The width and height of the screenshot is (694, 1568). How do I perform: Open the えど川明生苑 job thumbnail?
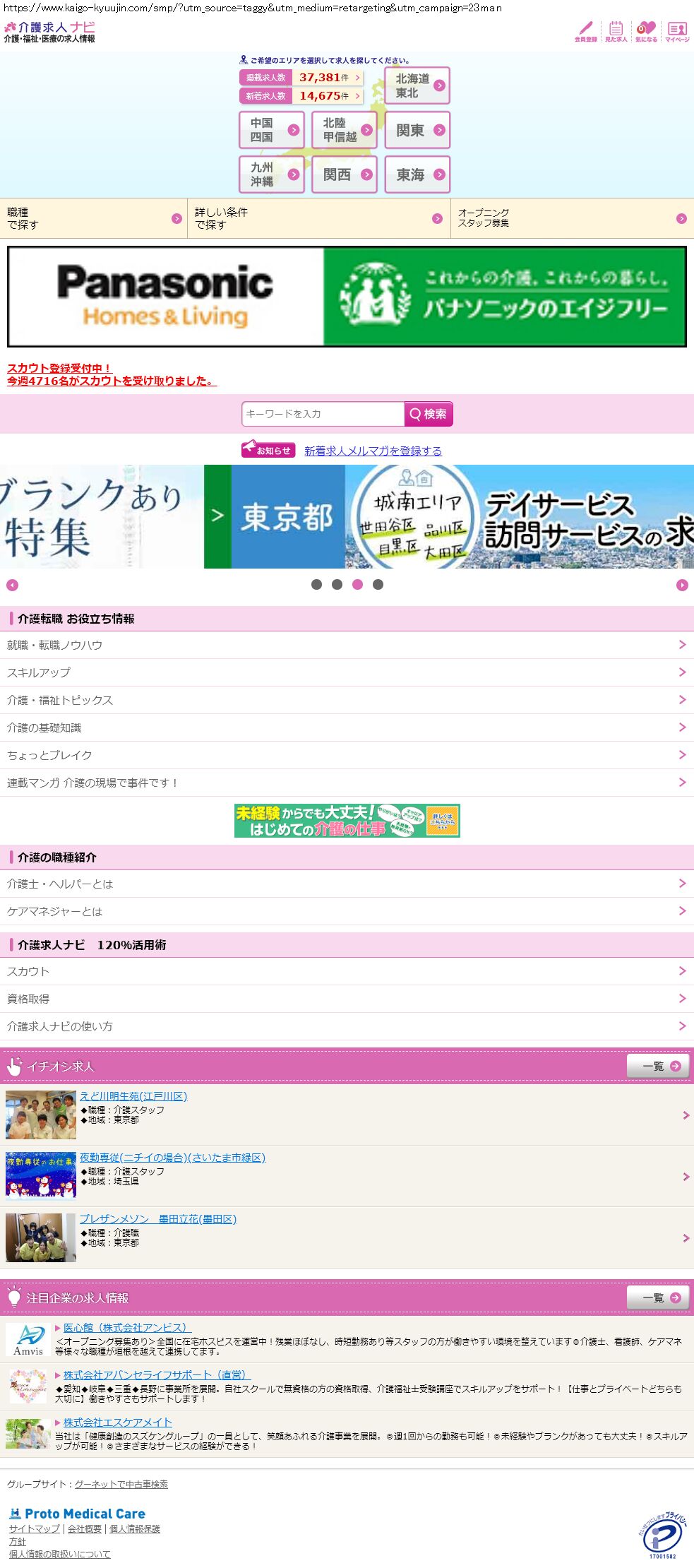[41, 1115]
